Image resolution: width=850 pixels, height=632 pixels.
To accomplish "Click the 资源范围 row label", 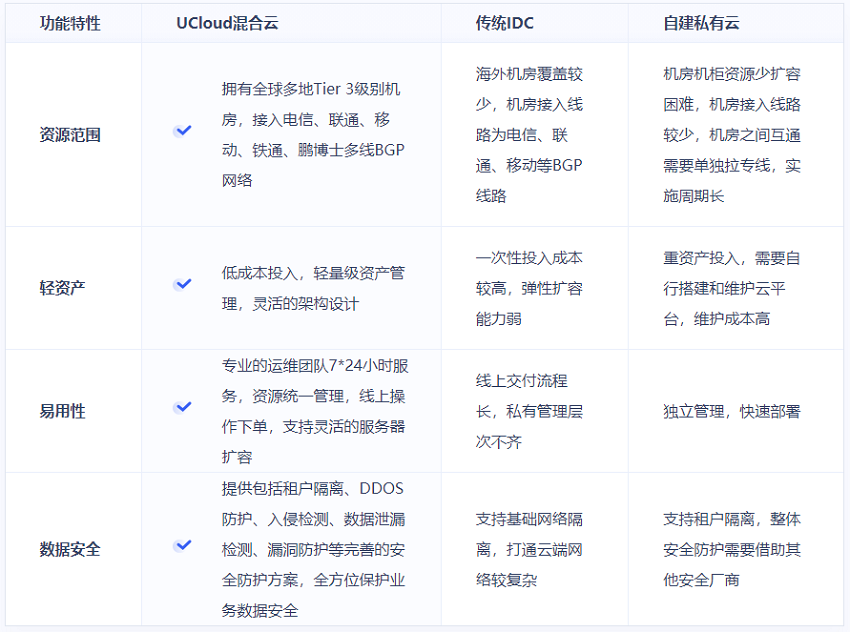I will pyautogui.click(x=70, y=135).
